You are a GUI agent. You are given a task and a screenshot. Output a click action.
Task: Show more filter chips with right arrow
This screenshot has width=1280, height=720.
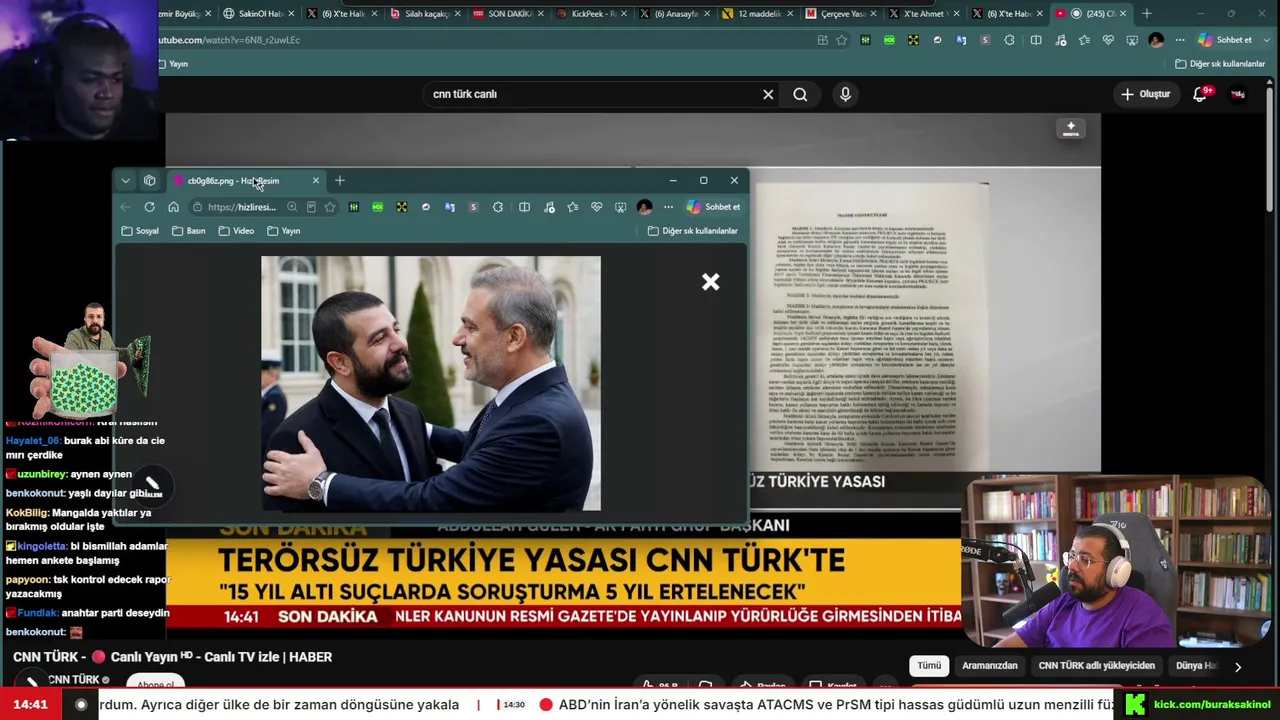1238,667
